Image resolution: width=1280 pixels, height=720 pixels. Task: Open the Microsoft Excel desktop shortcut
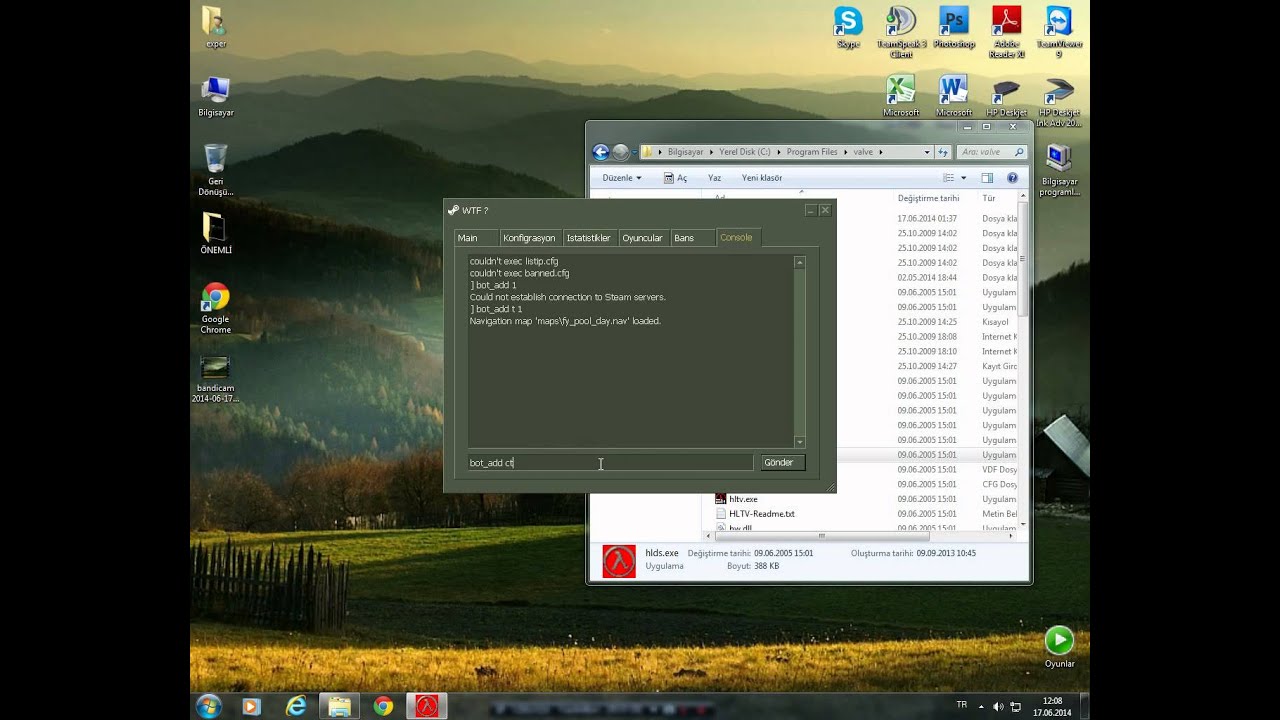(x=901, y=95)
